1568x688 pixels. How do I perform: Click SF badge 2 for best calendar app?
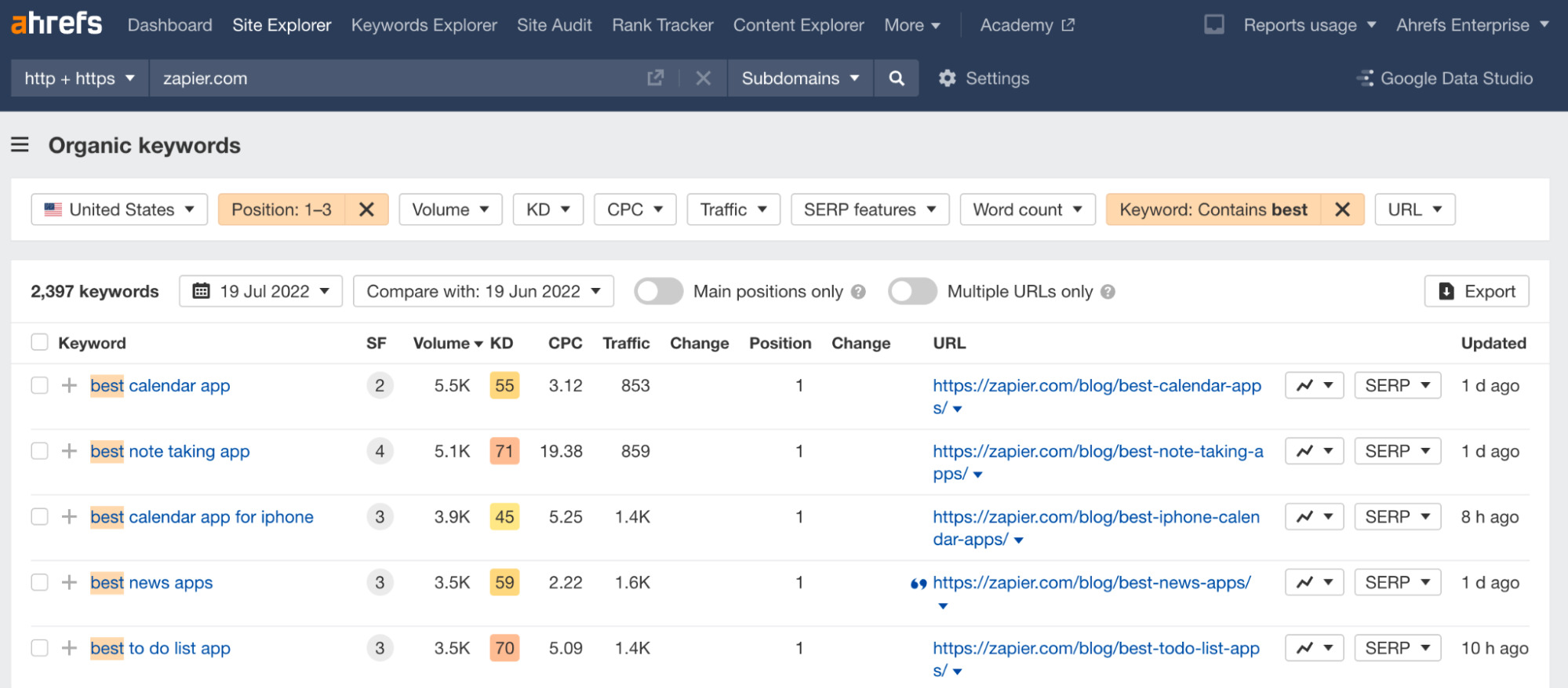point(380,385)
